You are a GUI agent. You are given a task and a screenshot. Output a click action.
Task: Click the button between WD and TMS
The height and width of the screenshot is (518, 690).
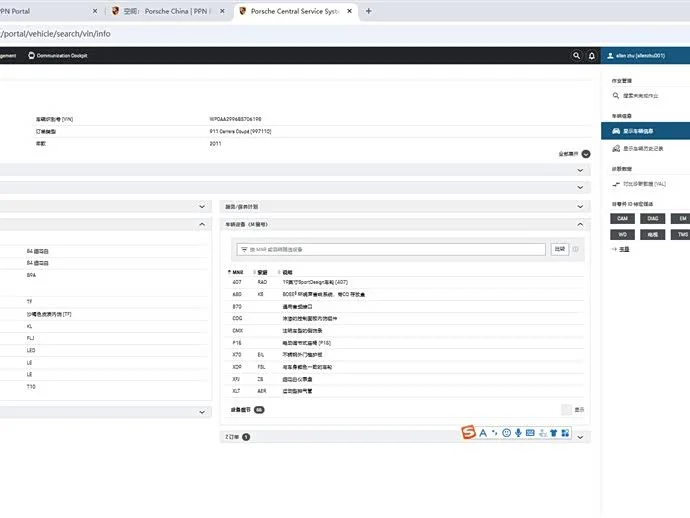click(653, 235)
